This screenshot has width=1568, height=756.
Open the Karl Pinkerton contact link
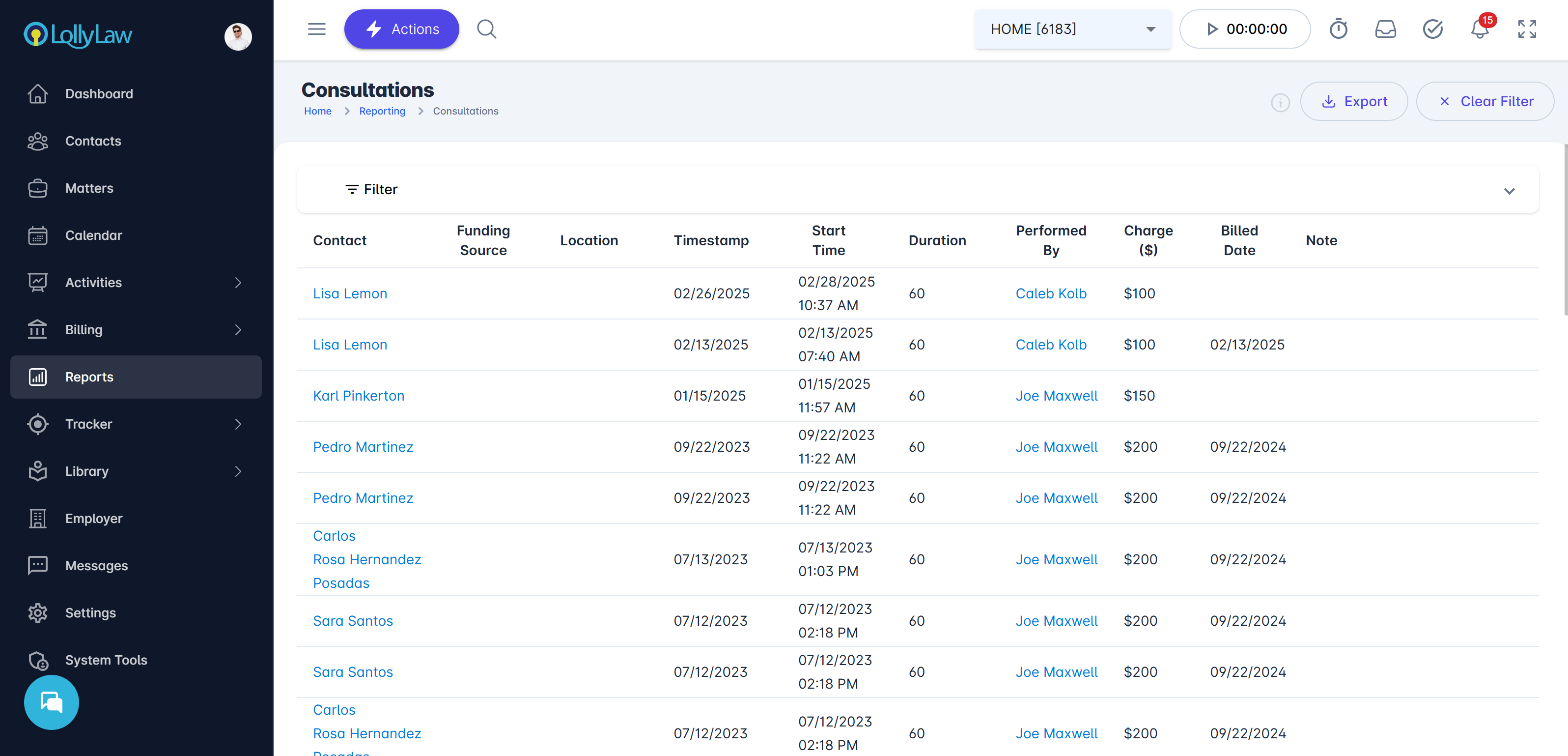(358, 396)
